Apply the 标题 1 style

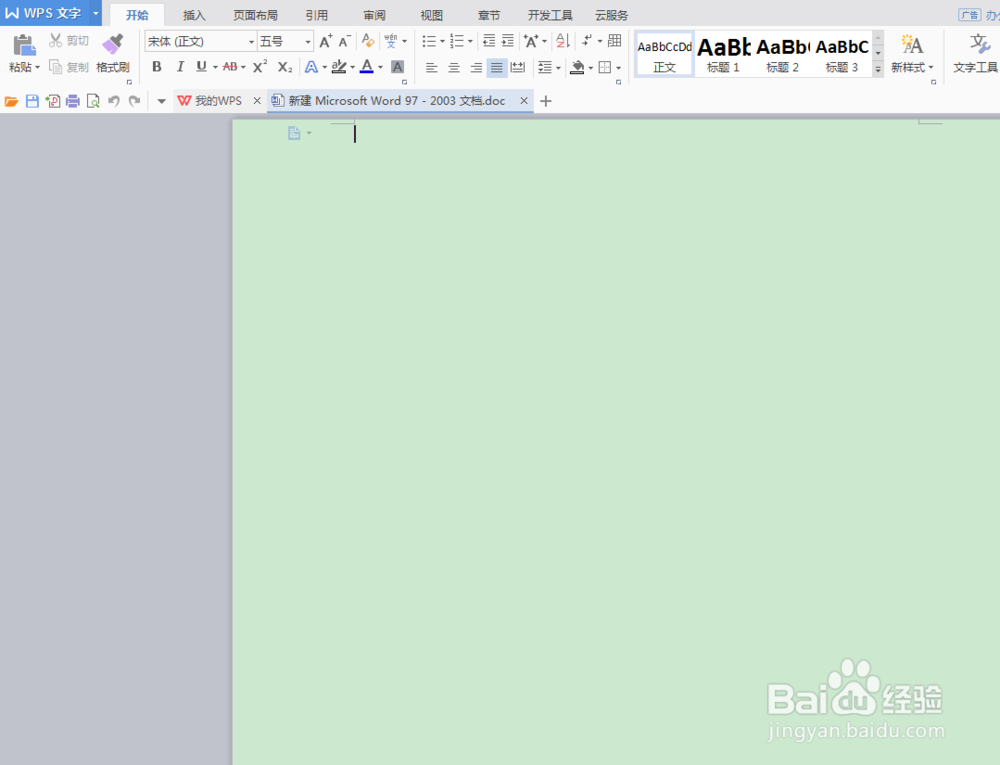click(723, 55)
